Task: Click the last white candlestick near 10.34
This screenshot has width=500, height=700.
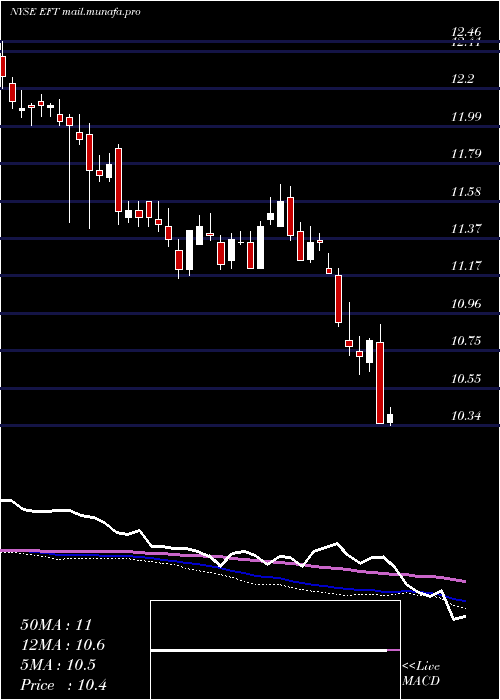Action: (390, 417)
